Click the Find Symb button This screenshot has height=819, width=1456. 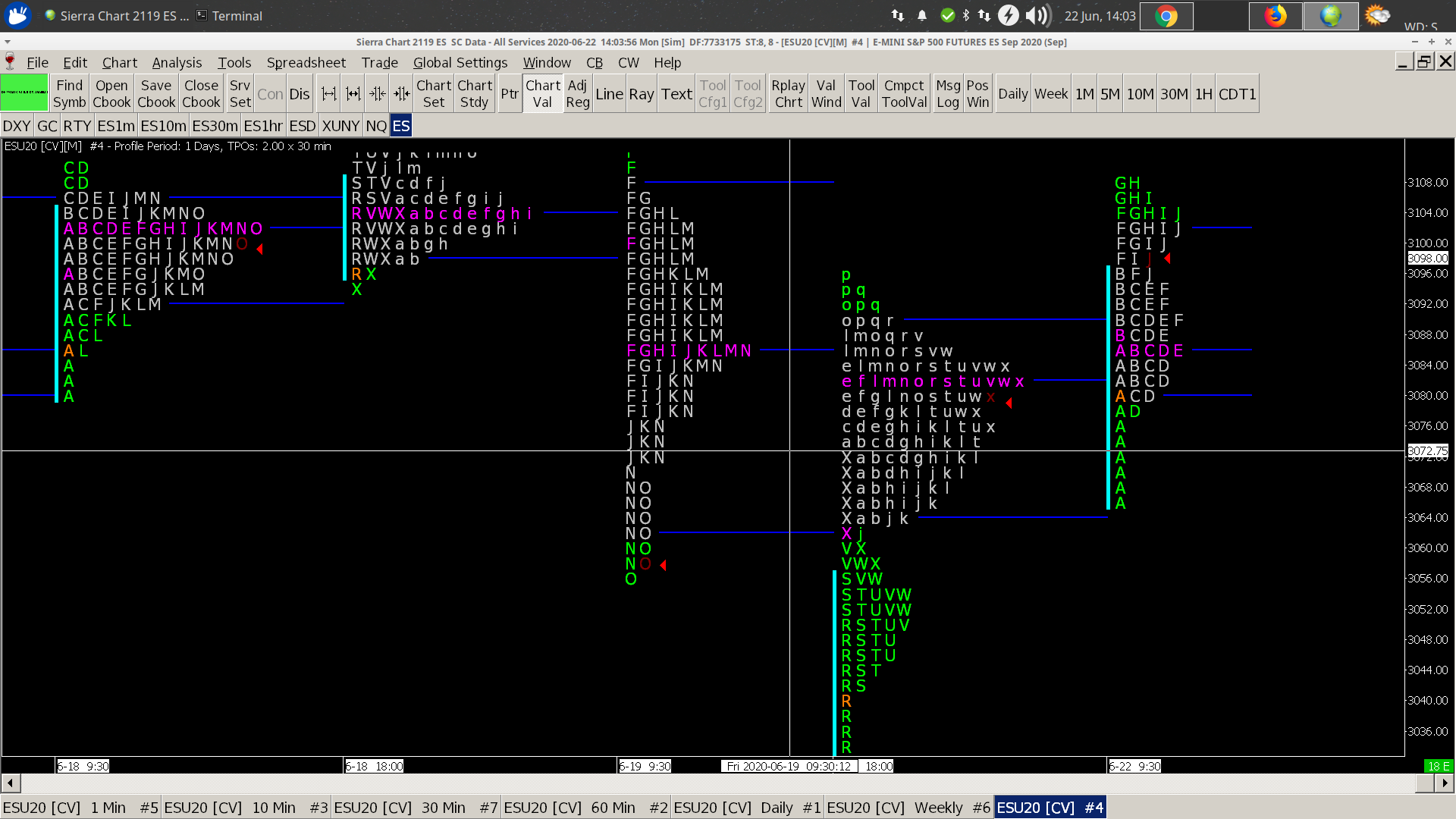tap(69, 93)
